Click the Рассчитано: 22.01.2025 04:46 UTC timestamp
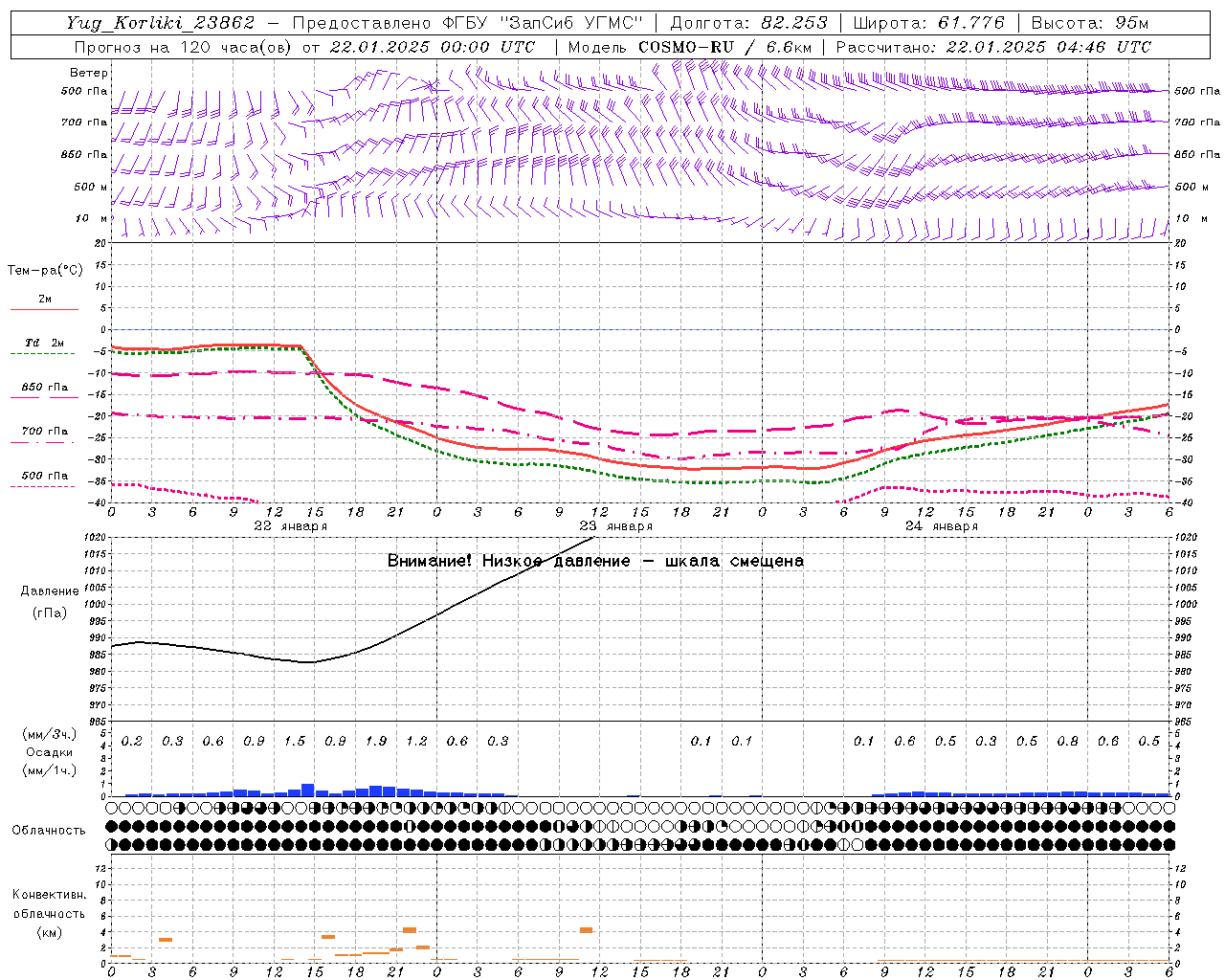 tap(993, 47)
